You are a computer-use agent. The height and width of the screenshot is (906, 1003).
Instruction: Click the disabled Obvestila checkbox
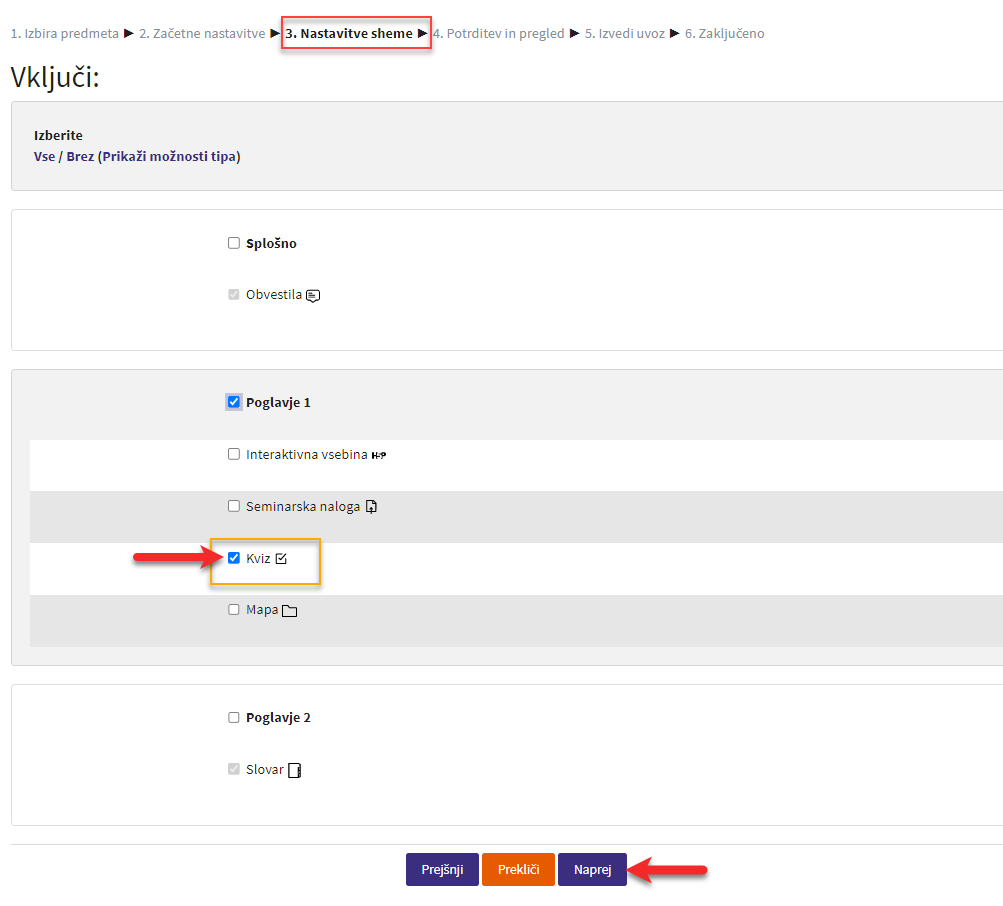[233, 294]
